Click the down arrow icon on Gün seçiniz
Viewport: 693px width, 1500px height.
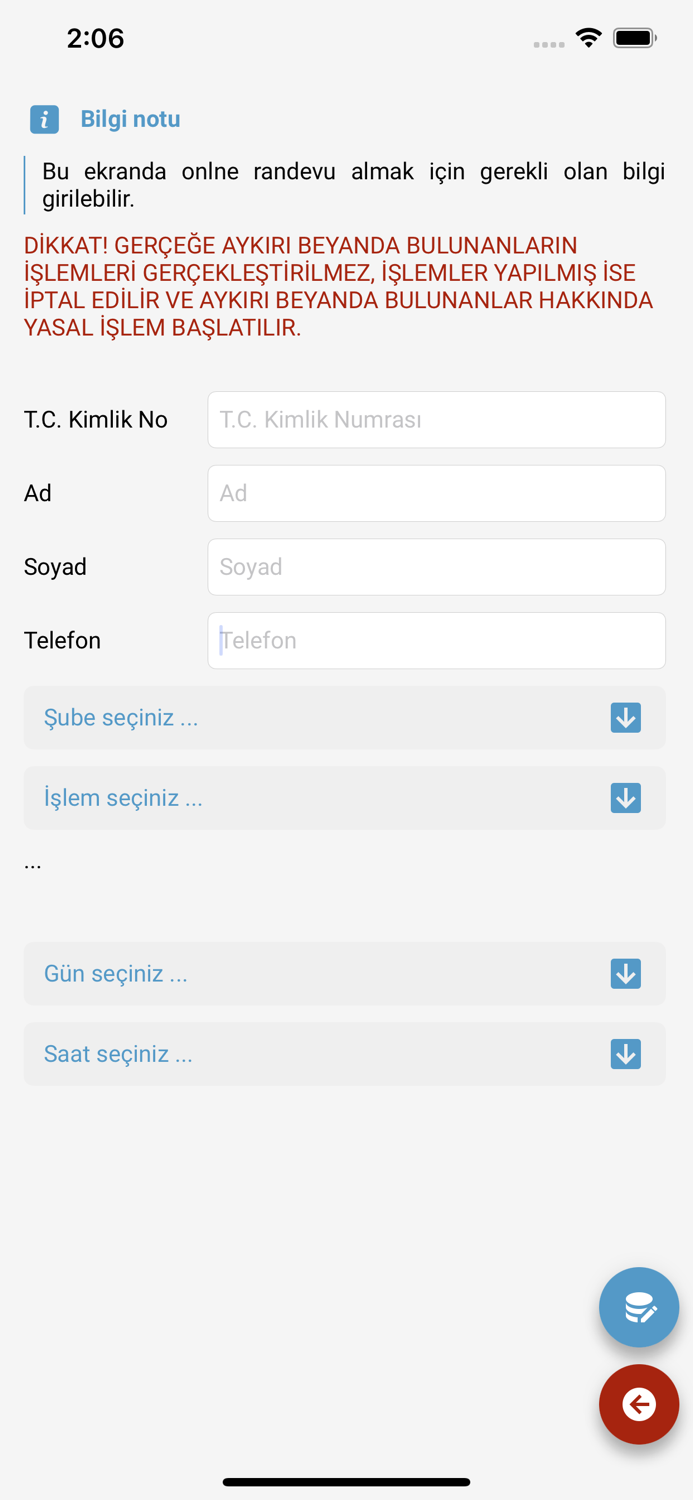[625, 973]
